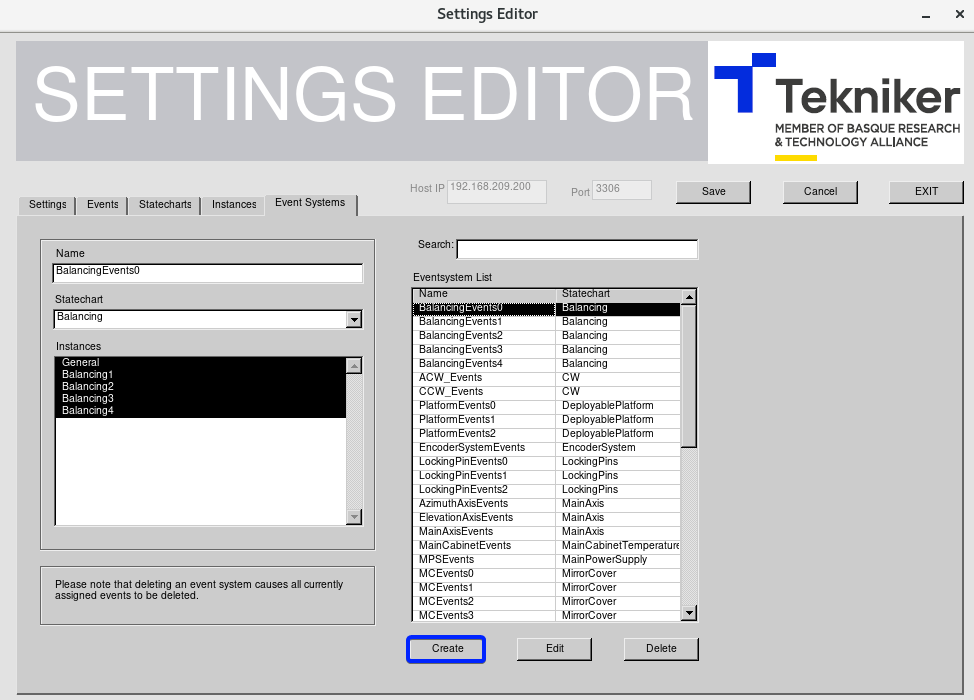Select the BalancingEvents4 row

tap(547, 364)
